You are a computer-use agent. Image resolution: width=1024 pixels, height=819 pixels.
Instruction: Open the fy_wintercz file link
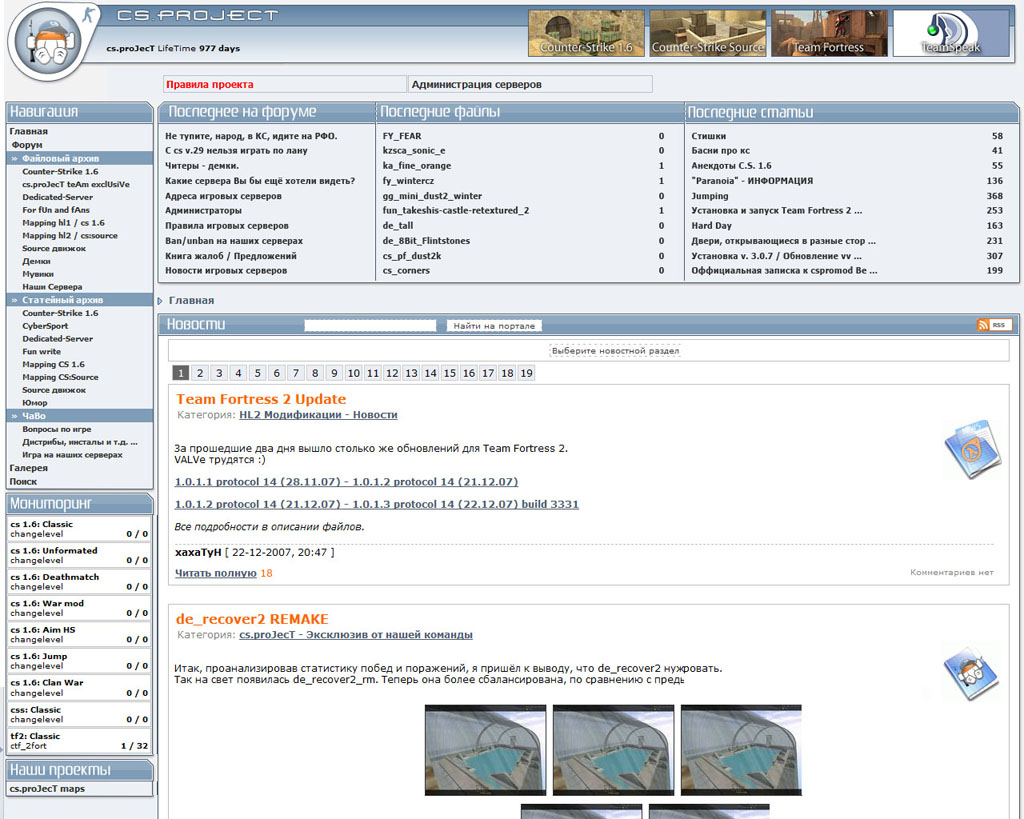coord(407,181)
